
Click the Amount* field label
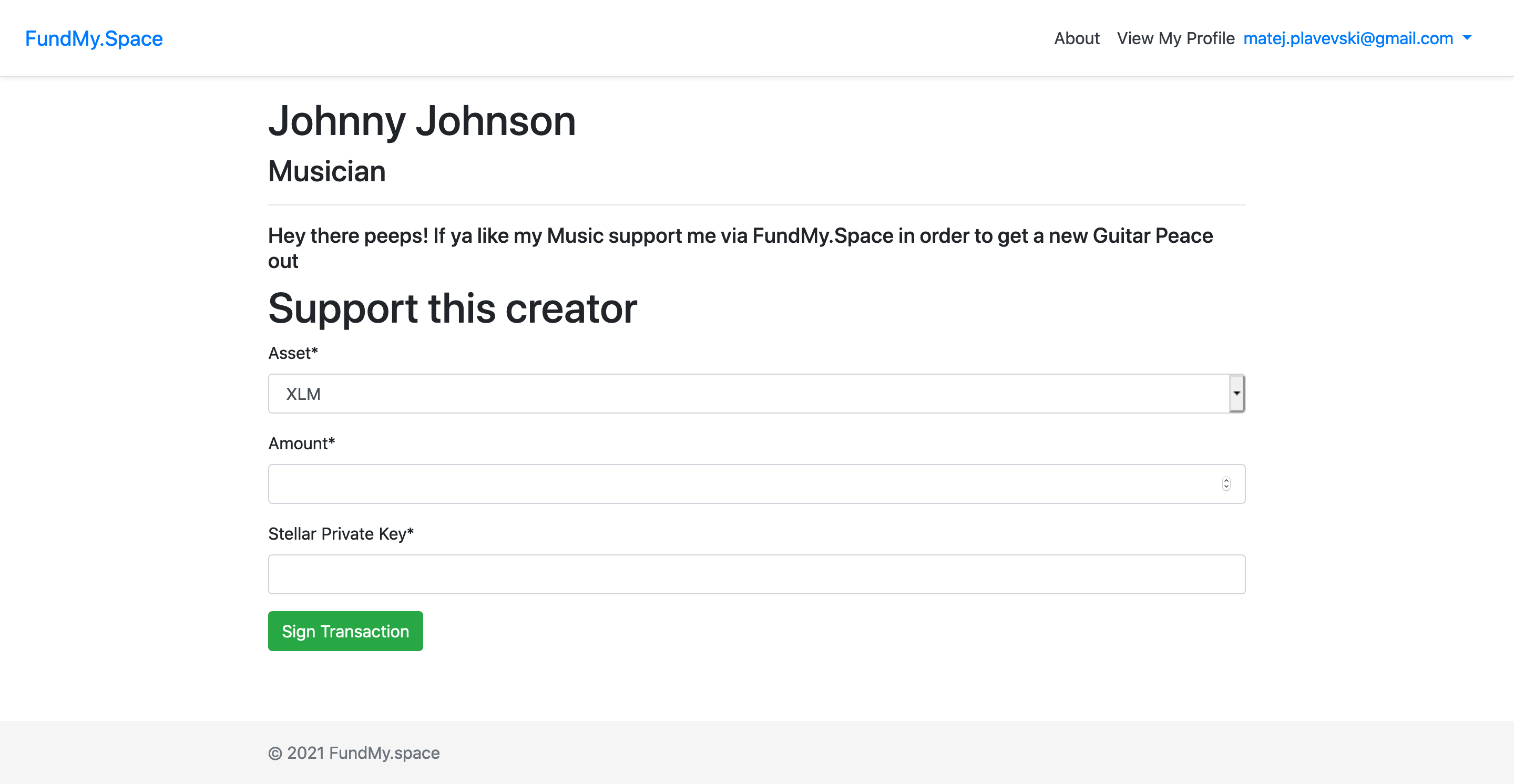302,443
